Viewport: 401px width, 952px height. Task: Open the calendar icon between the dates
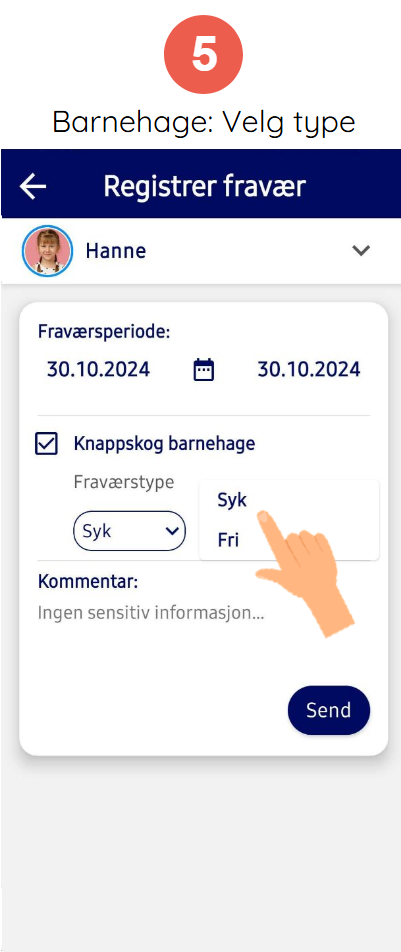(x=204, y=369)
